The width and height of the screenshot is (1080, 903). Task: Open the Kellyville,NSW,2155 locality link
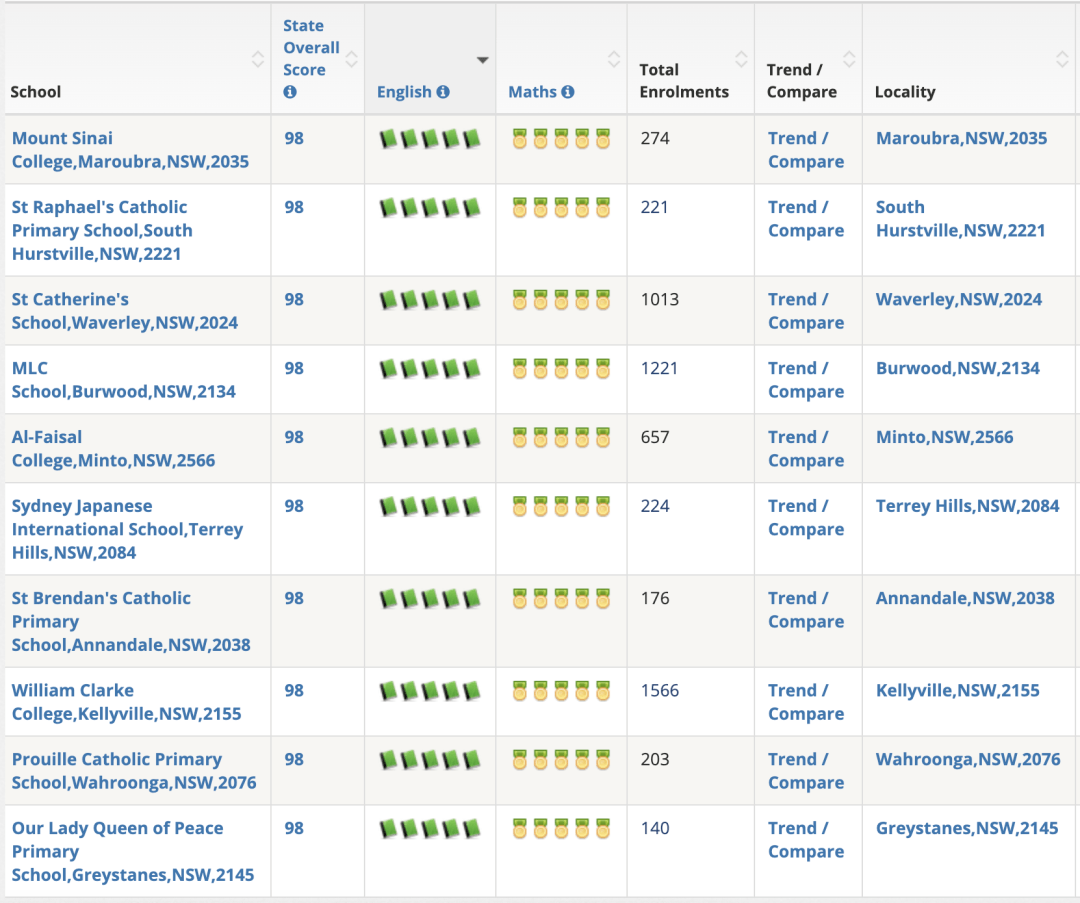(x=958, y=691)
